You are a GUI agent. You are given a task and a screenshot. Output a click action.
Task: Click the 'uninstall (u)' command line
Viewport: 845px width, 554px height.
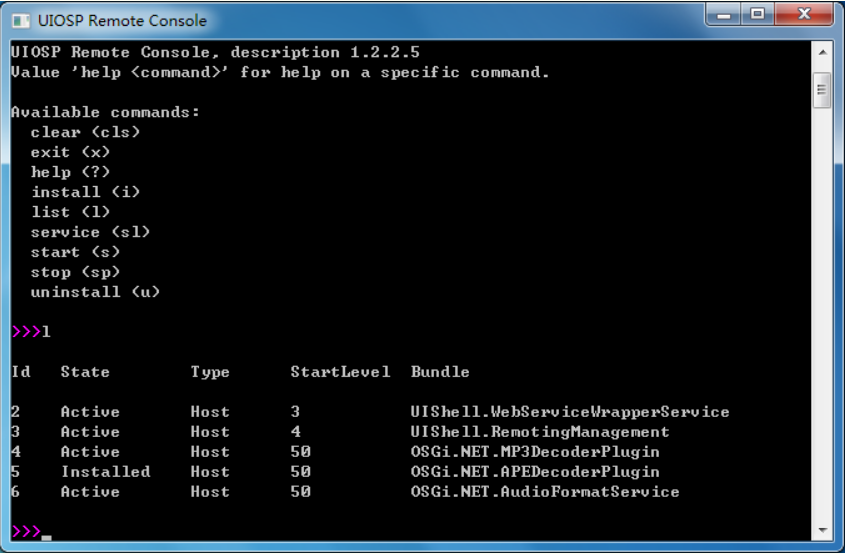pyautogui.click(x=95, y=292)
